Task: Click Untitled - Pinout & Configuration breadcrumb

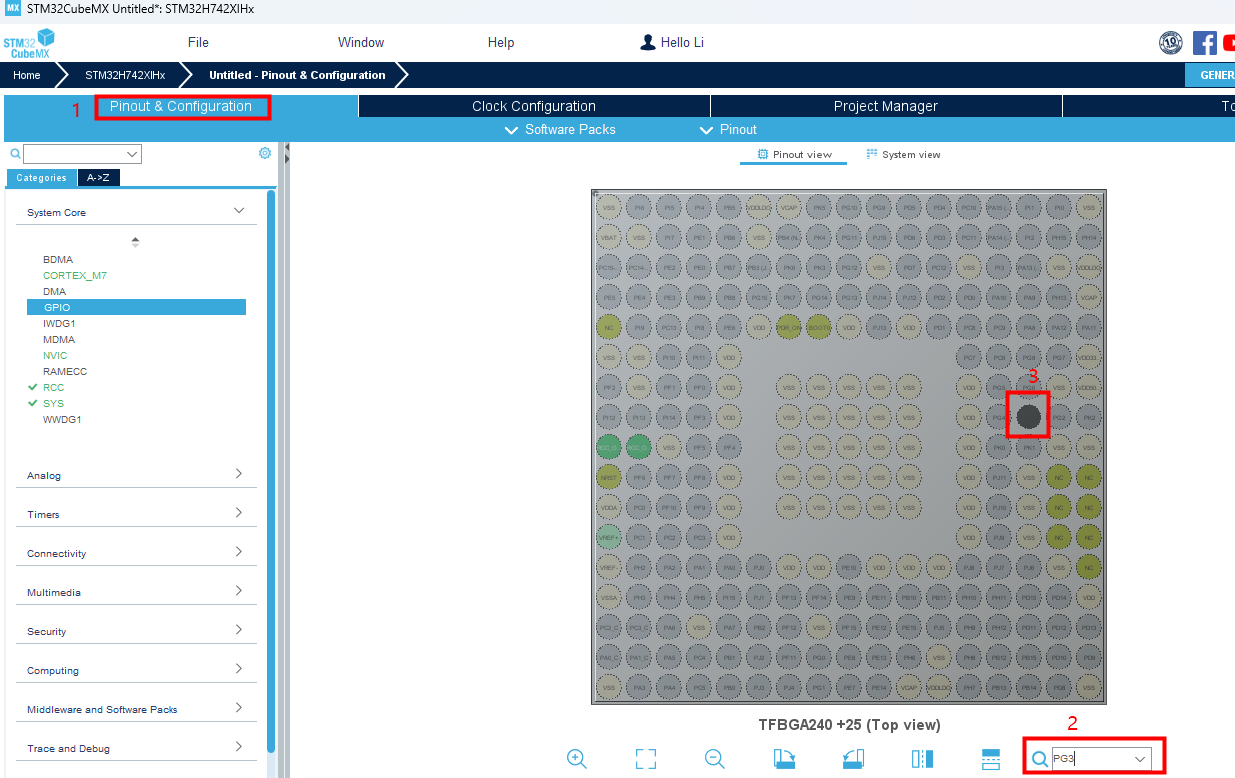Action: click(x=297, y=75)
